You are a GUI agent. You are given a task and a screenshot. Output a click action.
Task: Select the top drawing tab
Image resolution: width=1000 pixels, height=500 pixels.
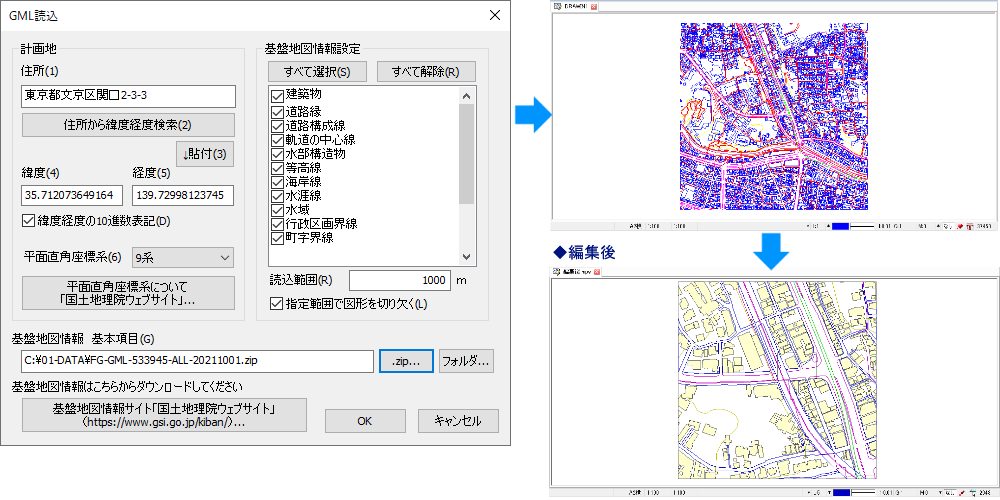click(574, 6)
